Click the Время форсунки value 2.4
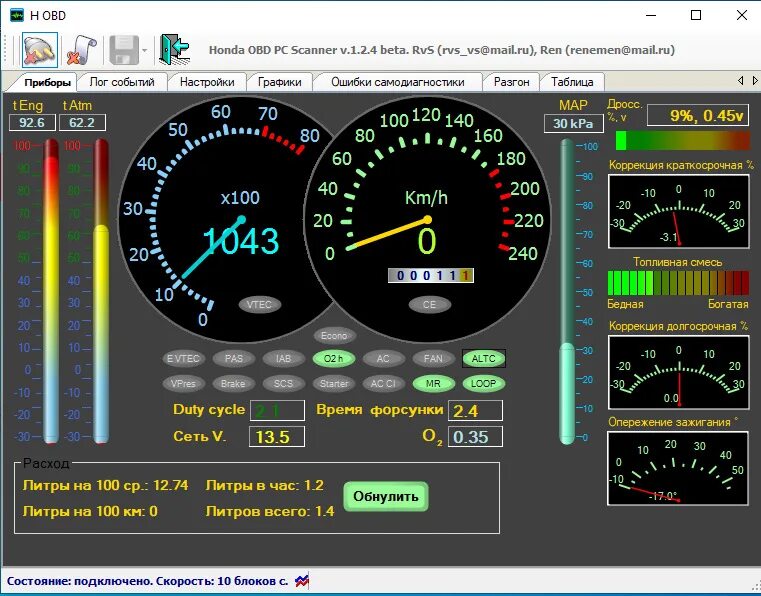761x596 pixels. pyautogui.click(x=475, y=411)
